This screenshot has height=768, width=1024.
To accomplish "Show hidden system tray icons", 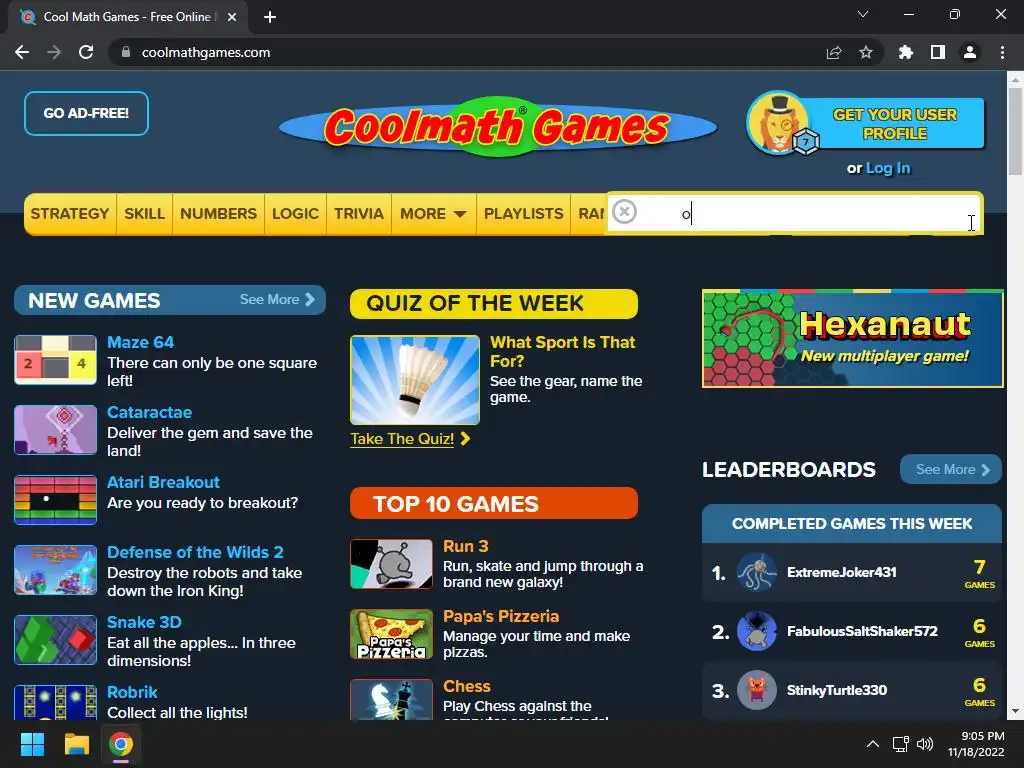I will click(x=872, y=744).
